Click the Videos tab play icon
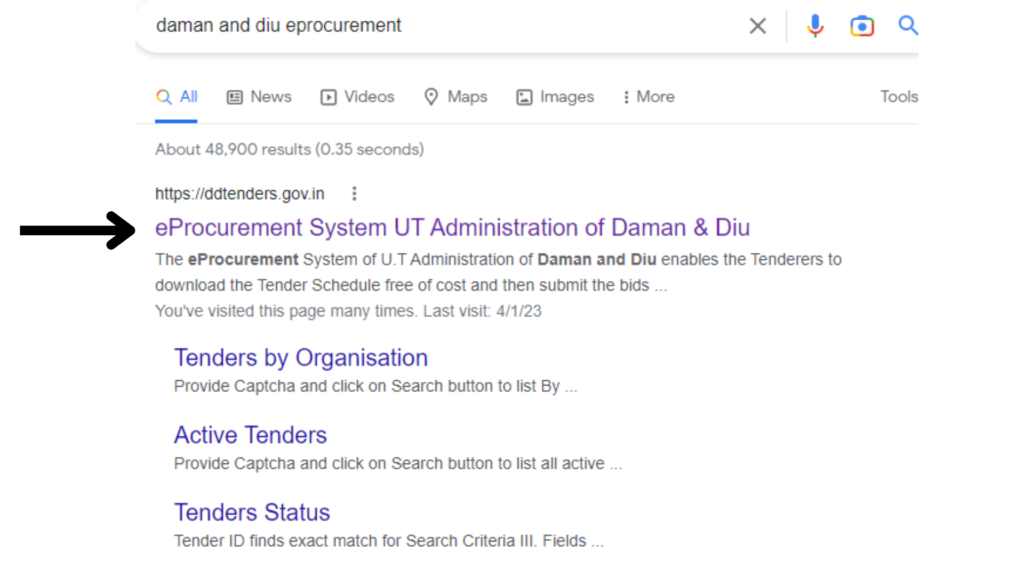Screen dimensions: 1024x576 [328, 97]
